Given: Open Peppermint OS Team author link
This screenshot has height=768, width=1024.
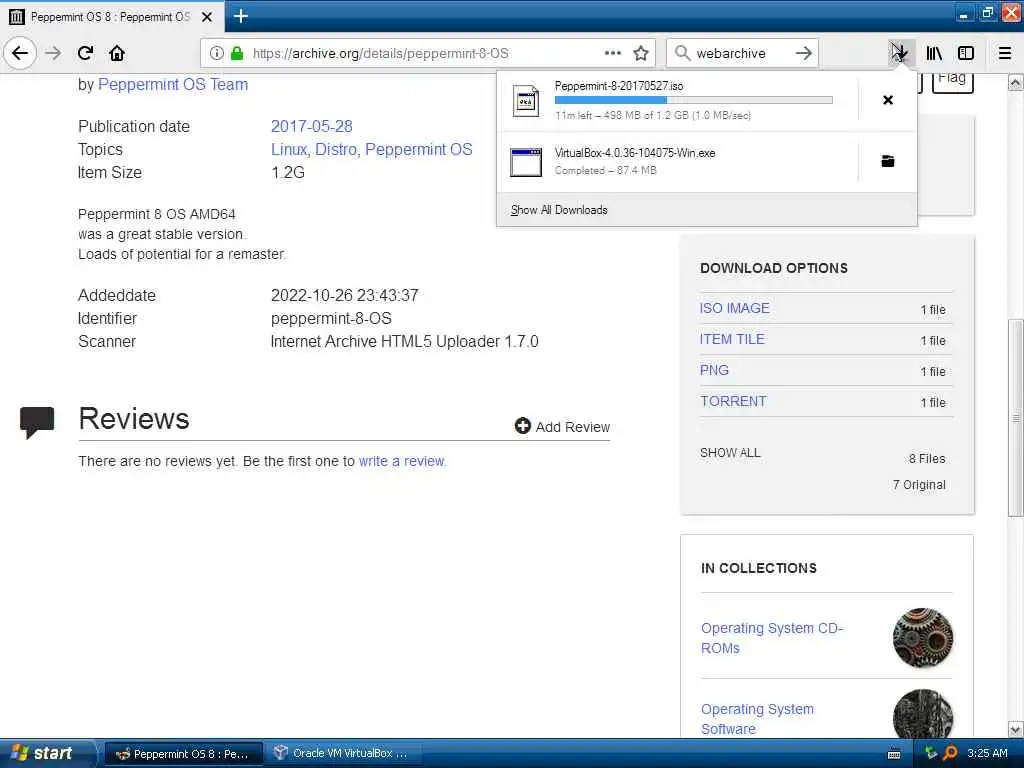Looking at the screenshot, I should pyautogui.click(x=173, y=84).
